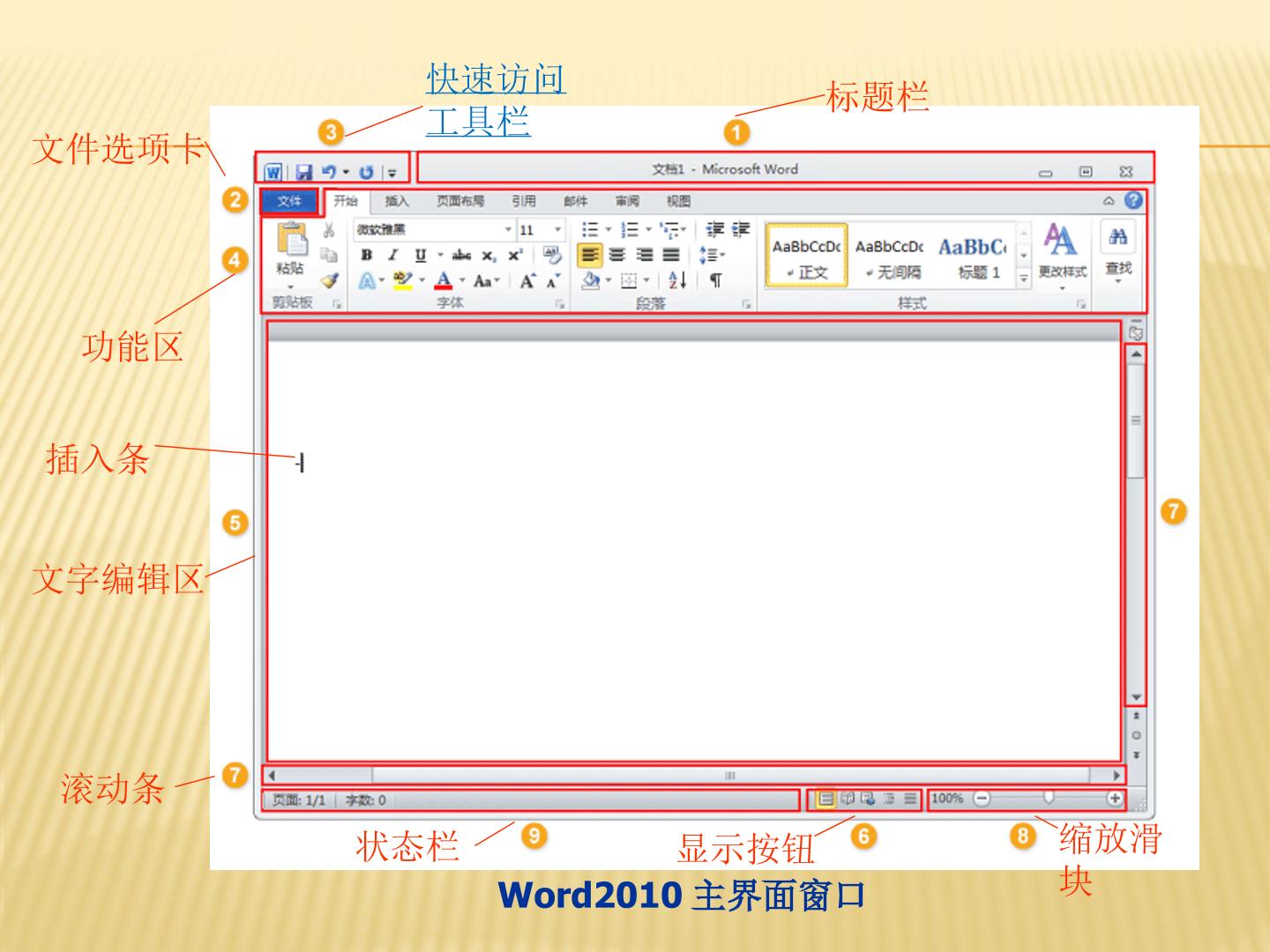The image size is (1270, 952).
Task: Apply the 正文 (Normal) style
Action: pyautogui.click(x=806, y=255)
